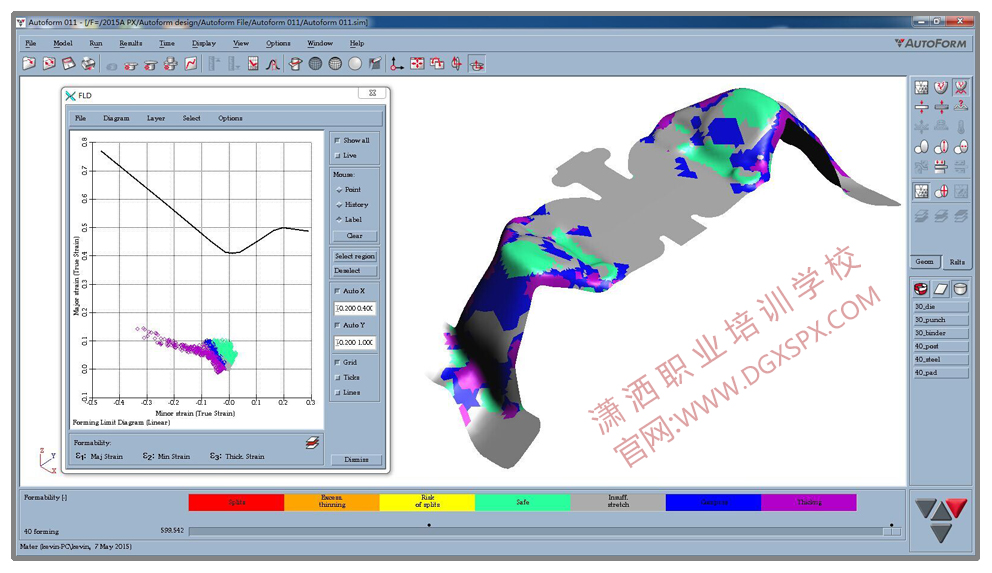This screenshot has width=992, height=573.
Task: Select the 40_post tool button
Action: (x=941, y=347)
